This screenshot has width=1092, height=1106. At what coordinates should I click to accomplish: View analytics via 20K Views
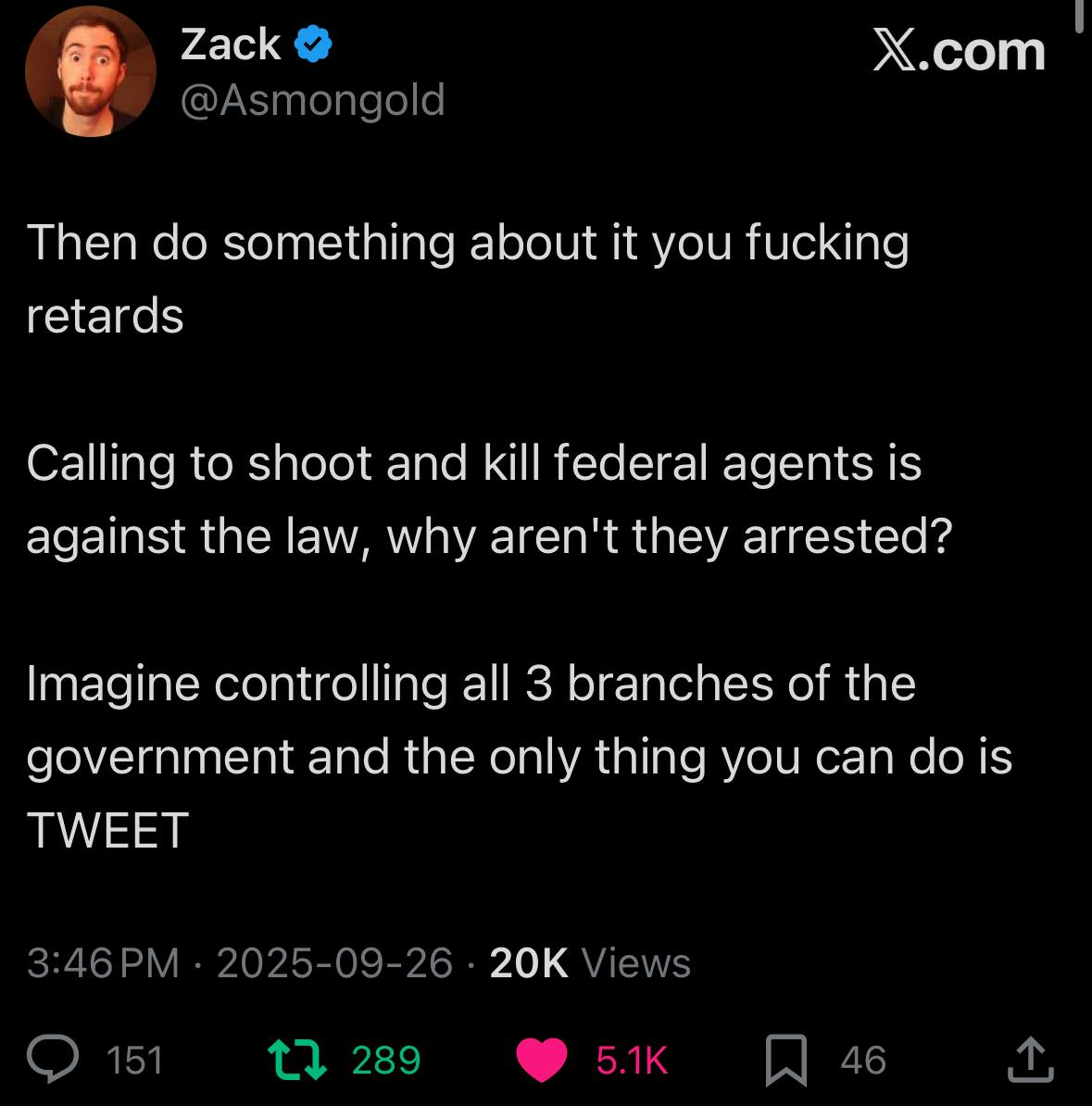pos(590,962)
